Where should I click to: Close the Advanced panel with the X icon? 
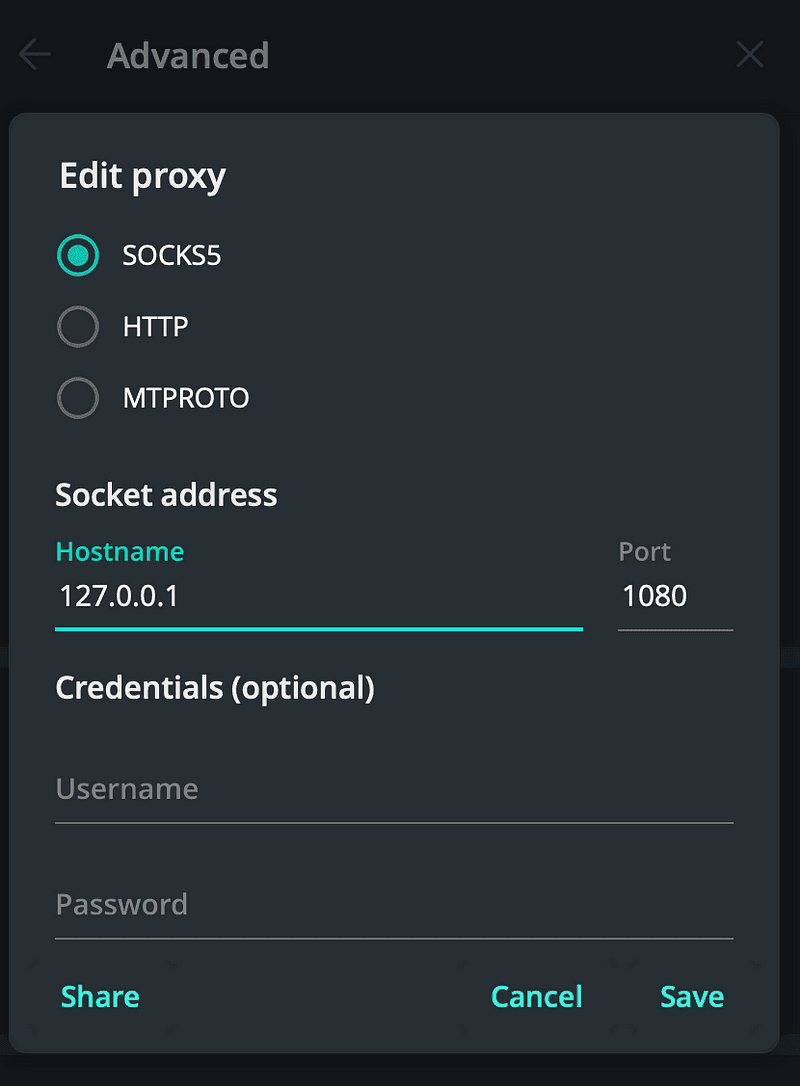click(749, 55)
